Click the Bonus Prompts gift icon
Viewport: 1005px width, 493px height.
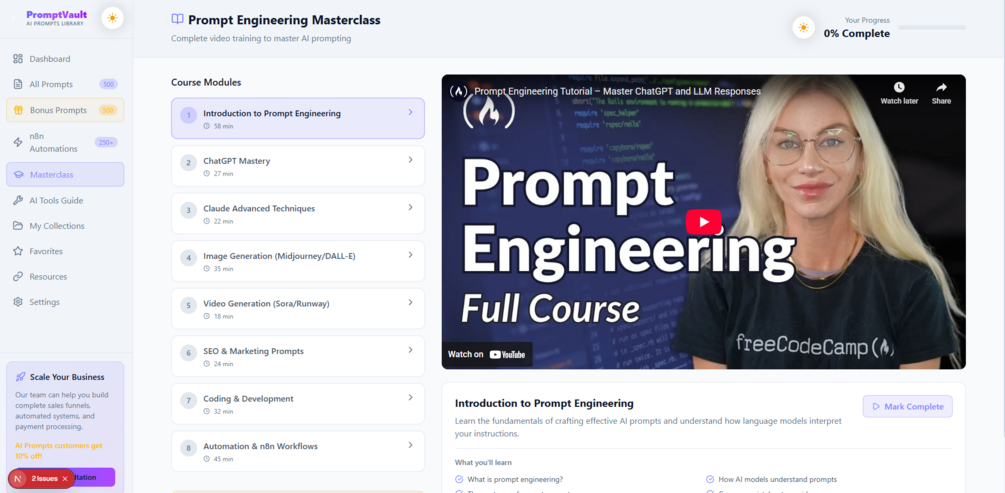tap(18, 110)
